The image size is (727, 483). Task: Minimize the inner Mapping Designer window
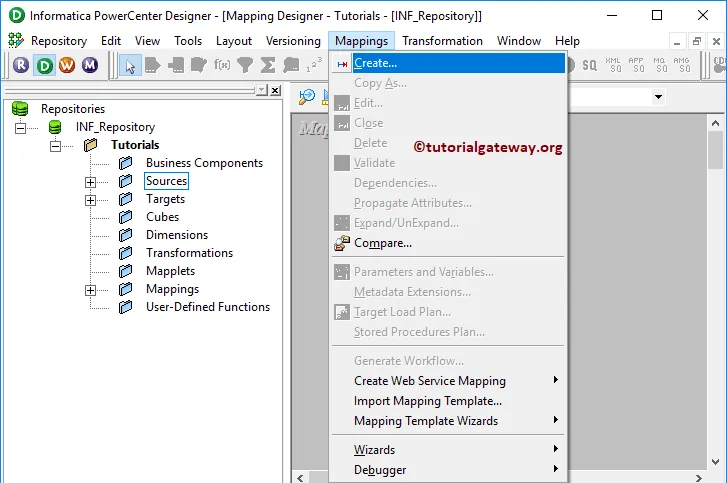click(x=677, y=42)
